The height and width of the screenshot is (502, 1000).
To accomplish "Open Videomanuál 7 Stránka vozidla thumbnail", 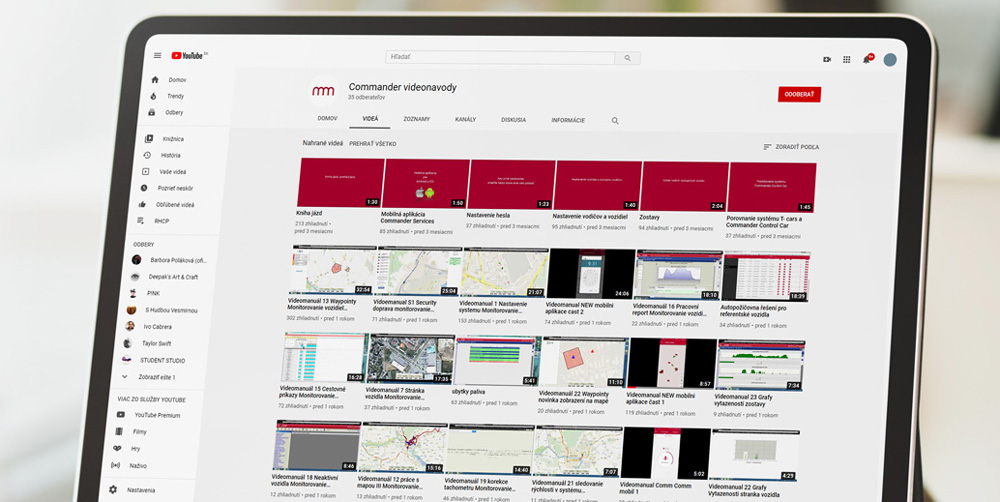I will 411,359.
